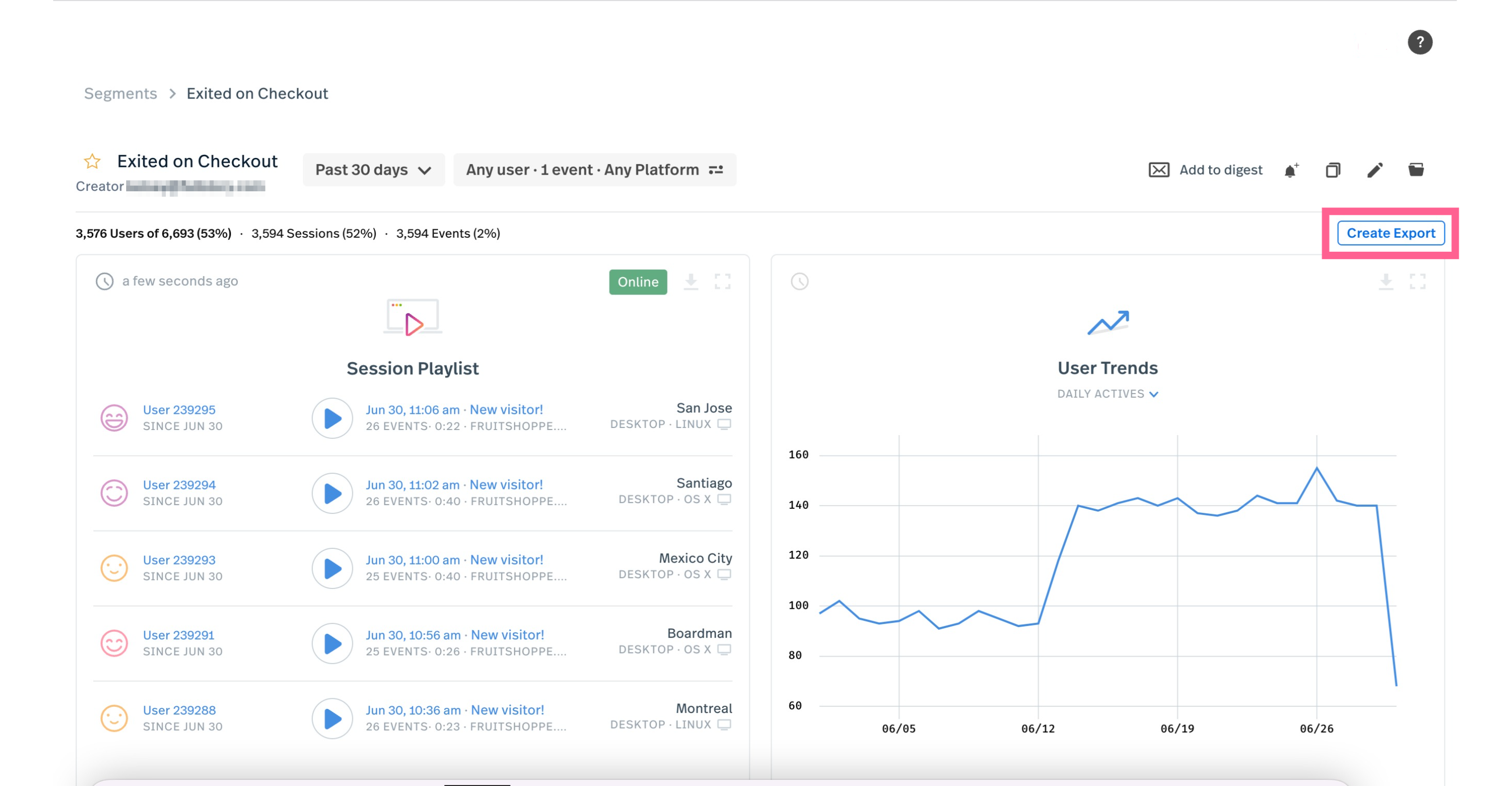Viewport: 1512px width, 786px height.
Task: Navigate to the Segments breadcrumb
Action: tap(120, 93)
